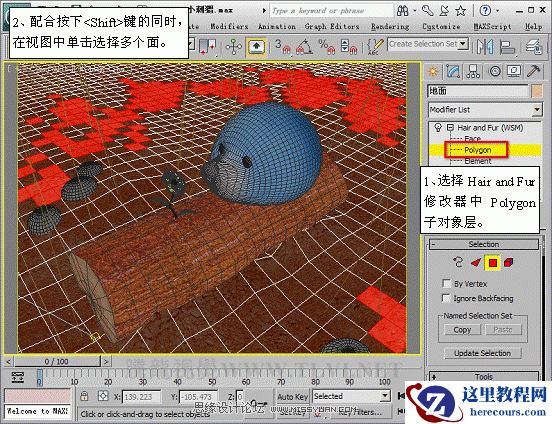This screenshot has width=552, height=424.
Task: Open the Utilities hammer panel tab
Action: 534,72
